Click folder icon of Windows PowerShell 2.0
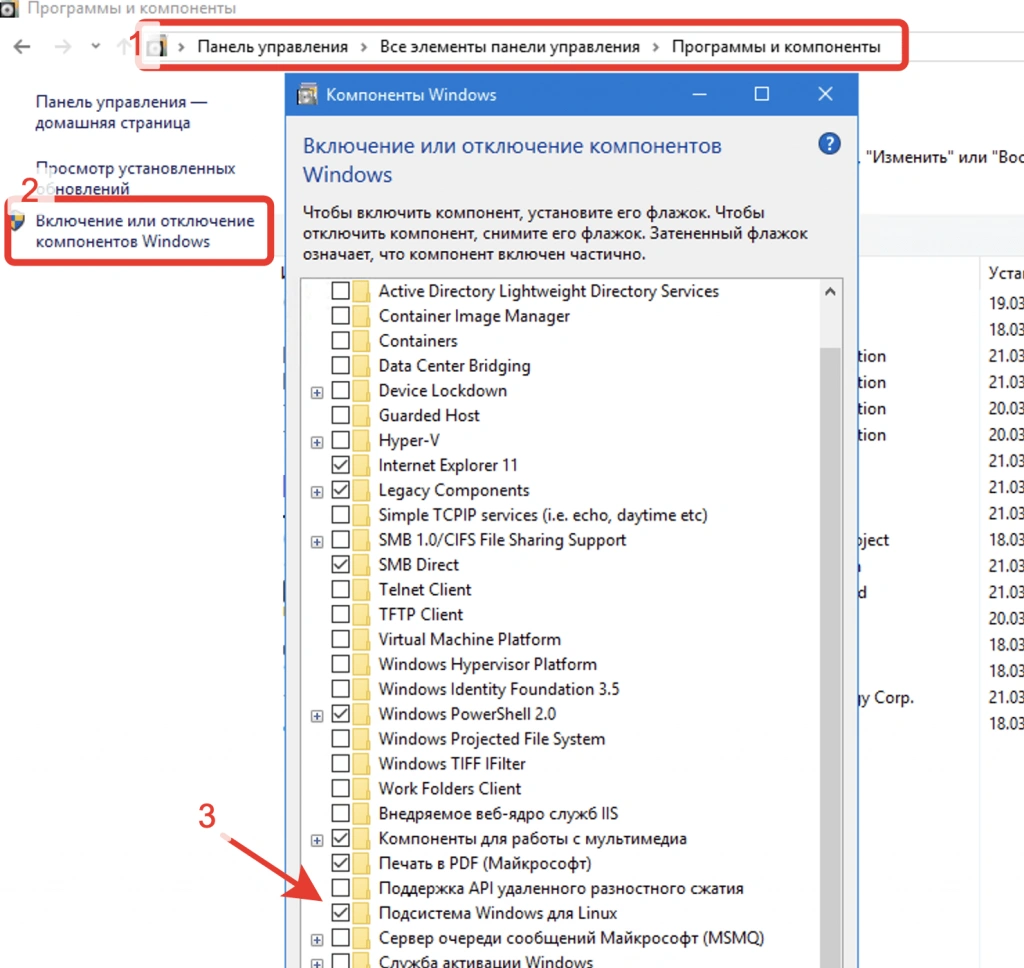This screenshot has width=1024, height=968. tap(362, 714)
